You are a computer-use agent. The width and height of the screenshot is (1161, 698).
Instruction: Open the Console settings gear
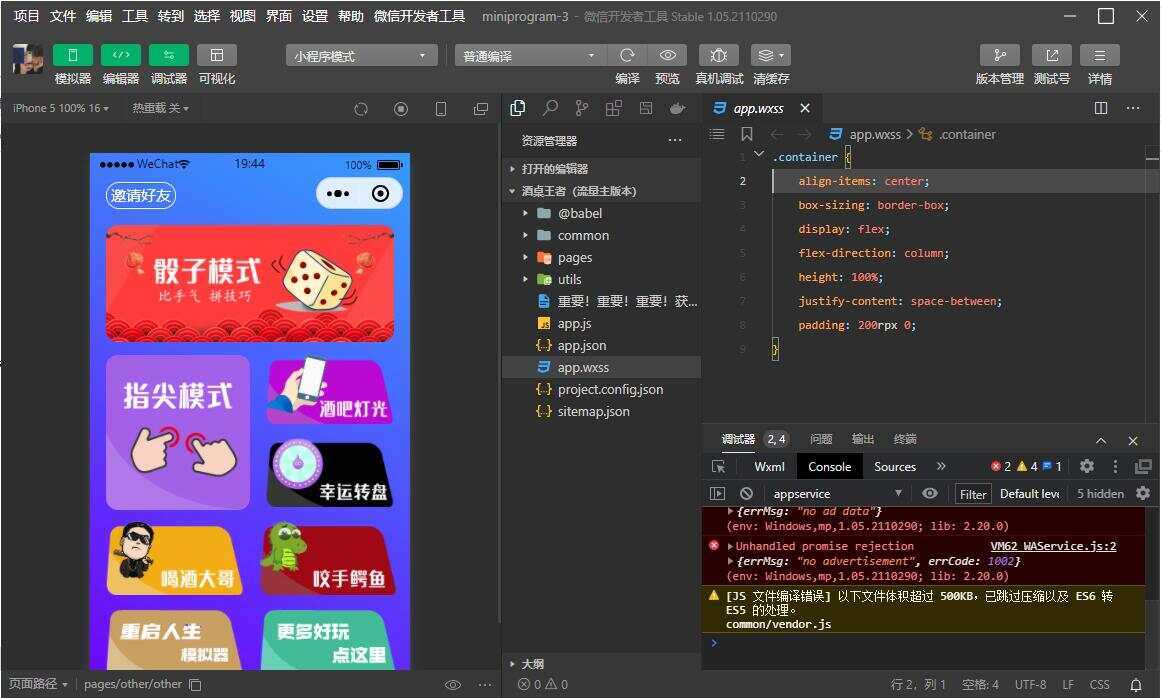tap(1086, 466)
